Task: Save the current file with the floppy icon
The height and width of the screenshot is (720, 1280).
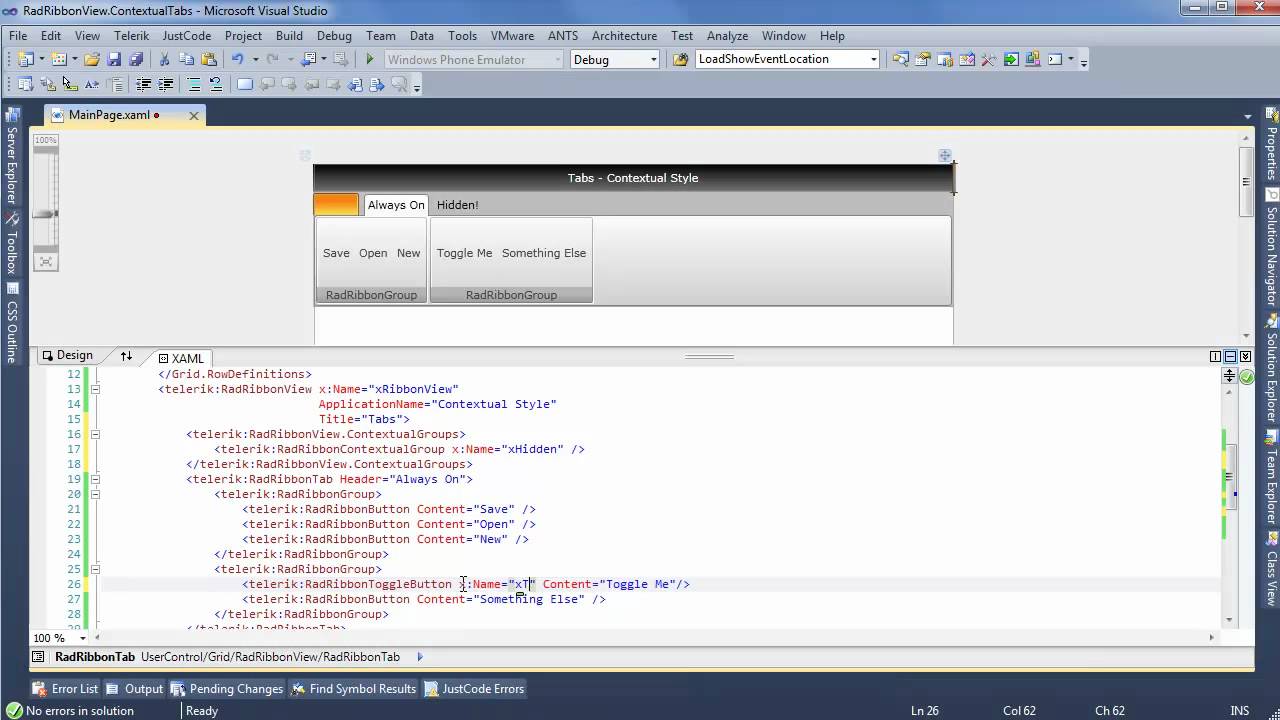Action: tap(114, 59)
